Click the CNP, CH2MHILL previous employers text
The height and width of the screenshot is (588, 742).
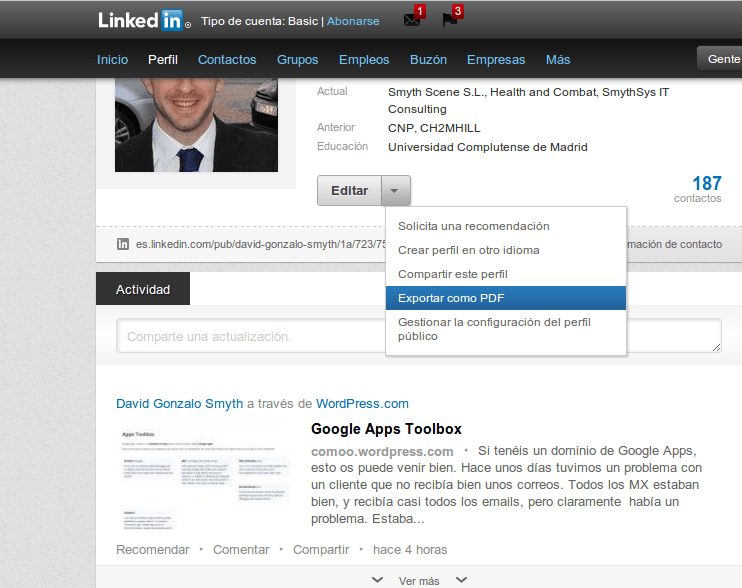434,128
